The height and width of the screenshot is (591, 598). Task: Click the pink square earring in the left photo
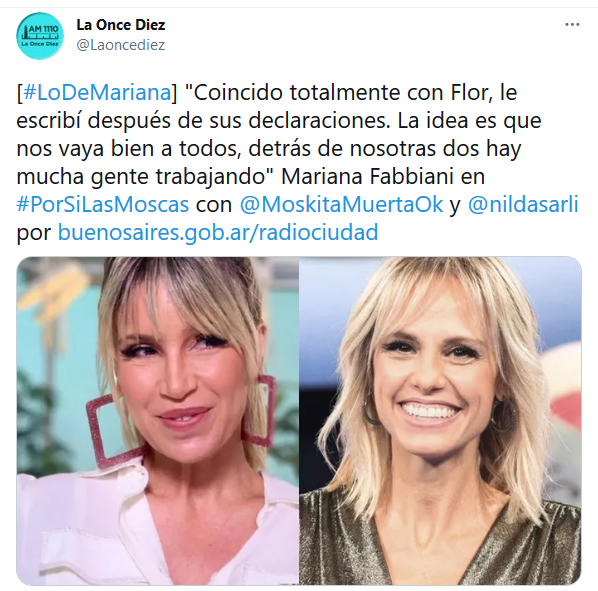112,431
